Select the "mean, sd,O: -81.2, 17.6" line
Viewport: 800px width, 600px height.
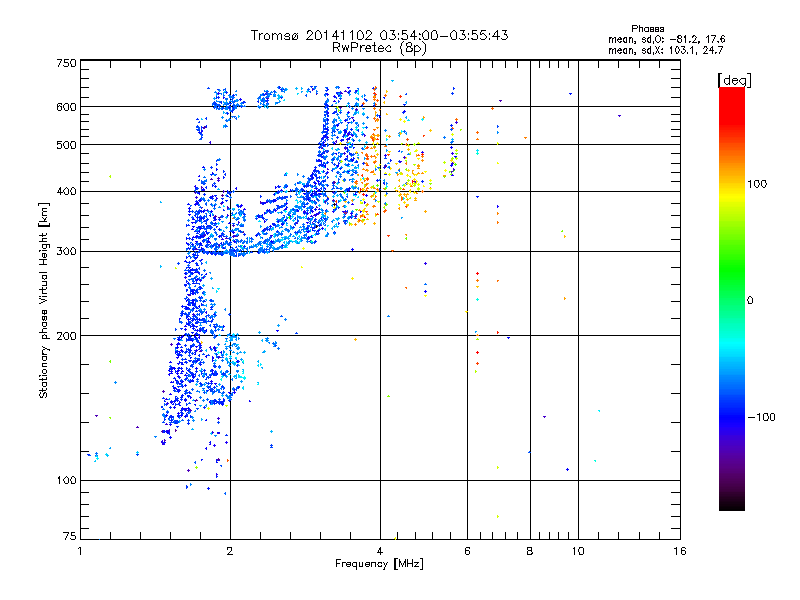[x=666, y=39]
